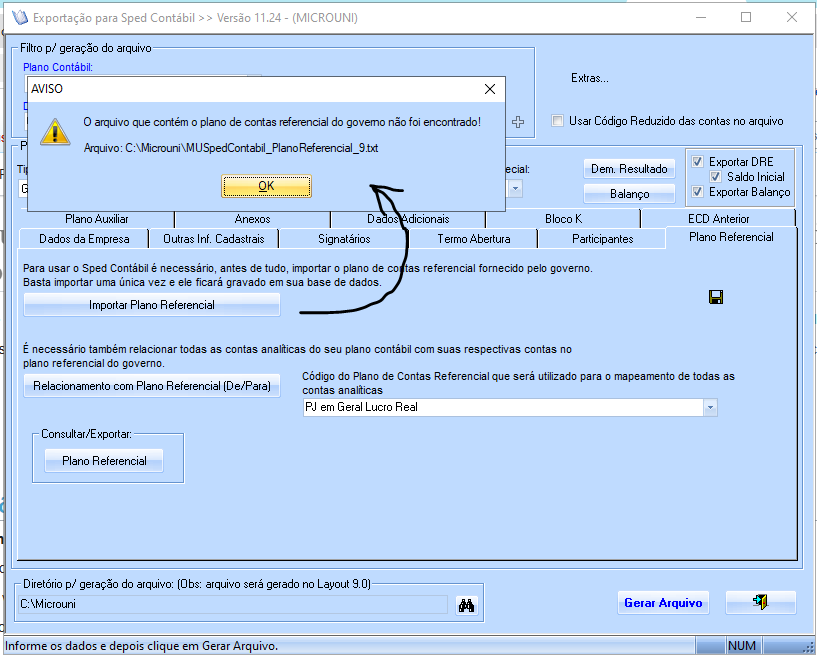Click the Dem. Resultado button
Viewport: 817px width, 657px height.
pyautogui.click(x=629, y=169)
